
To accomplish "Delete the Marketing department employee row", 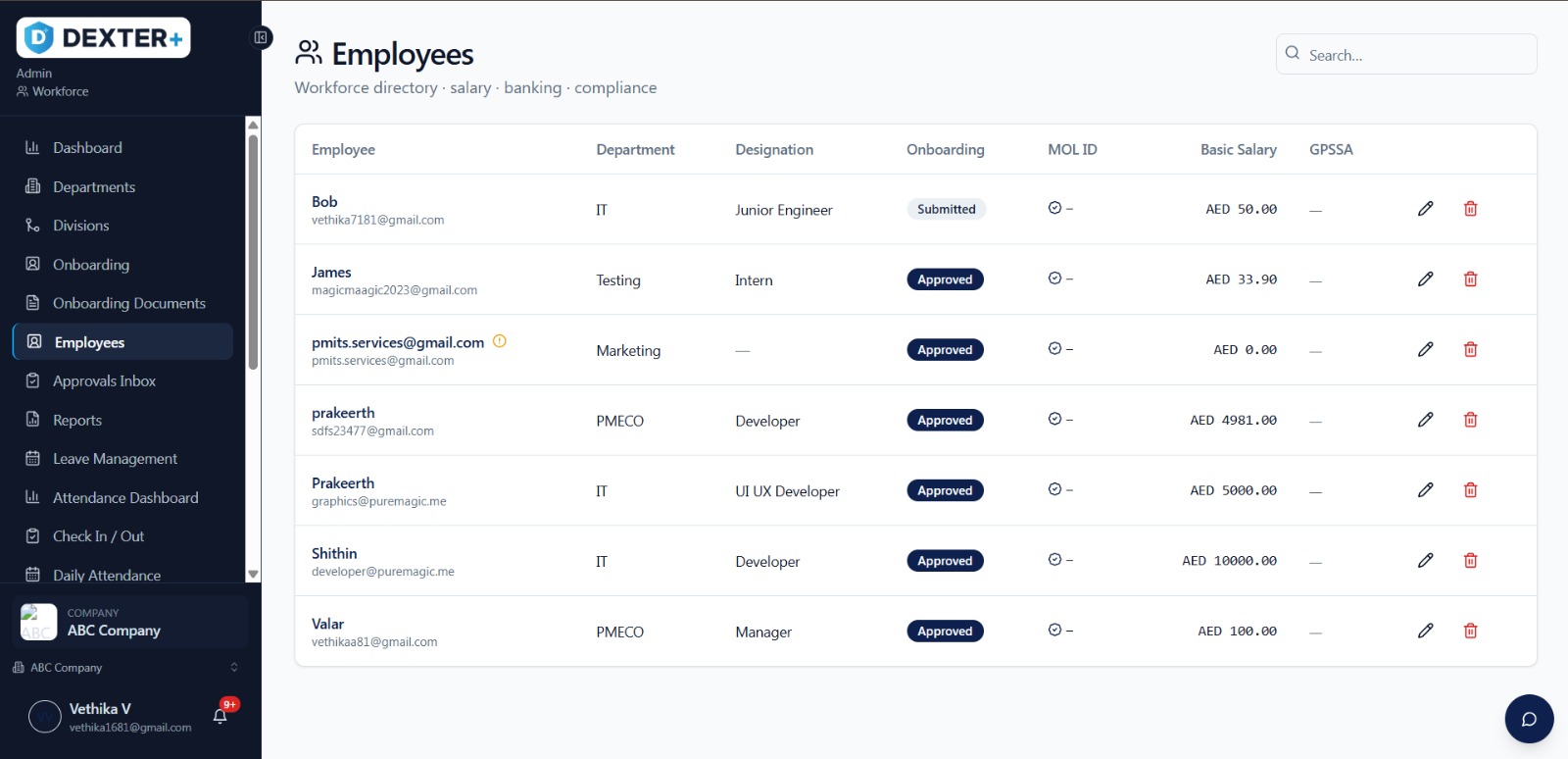I will pos(1470,349).
